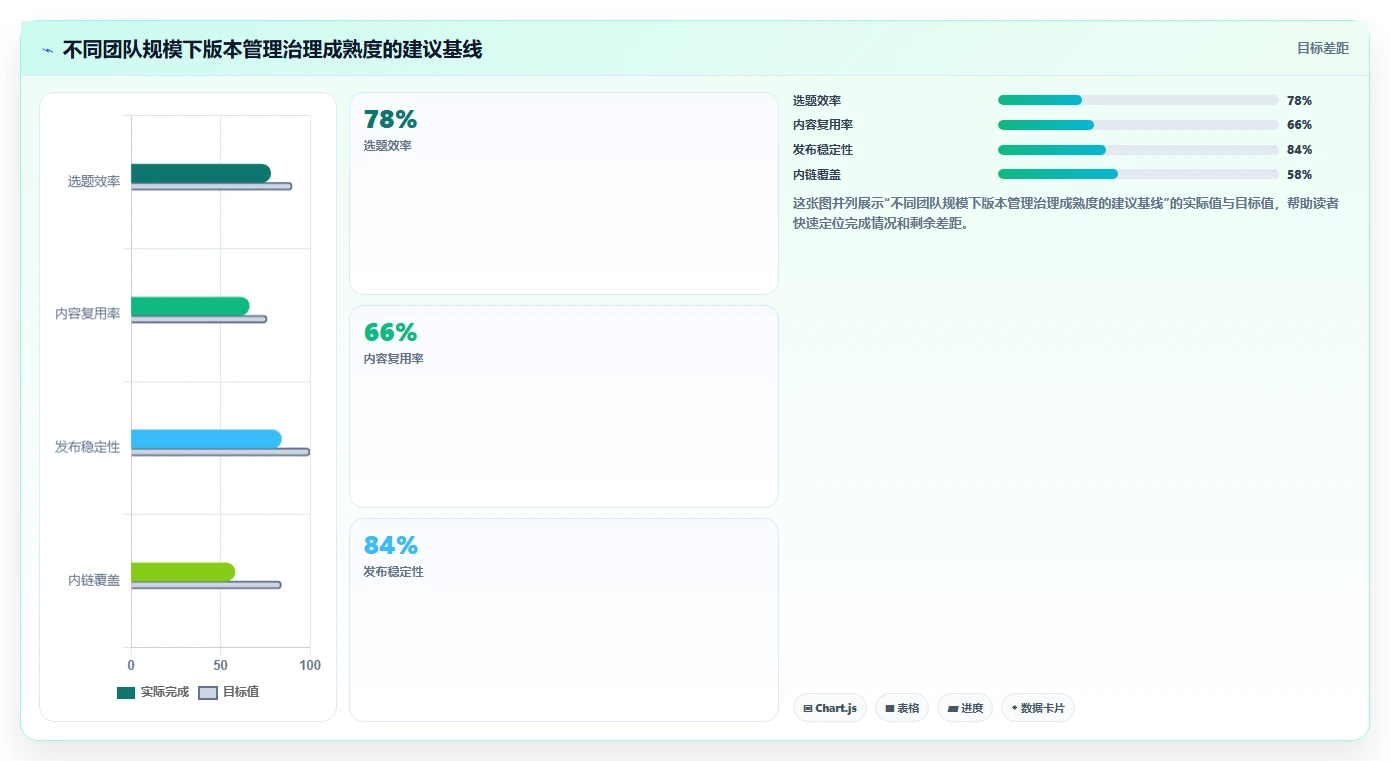1390x761 pixels.
Task: Click the lightning icon beside the header title
Action: pyautogui.click(x=48, y=50)
